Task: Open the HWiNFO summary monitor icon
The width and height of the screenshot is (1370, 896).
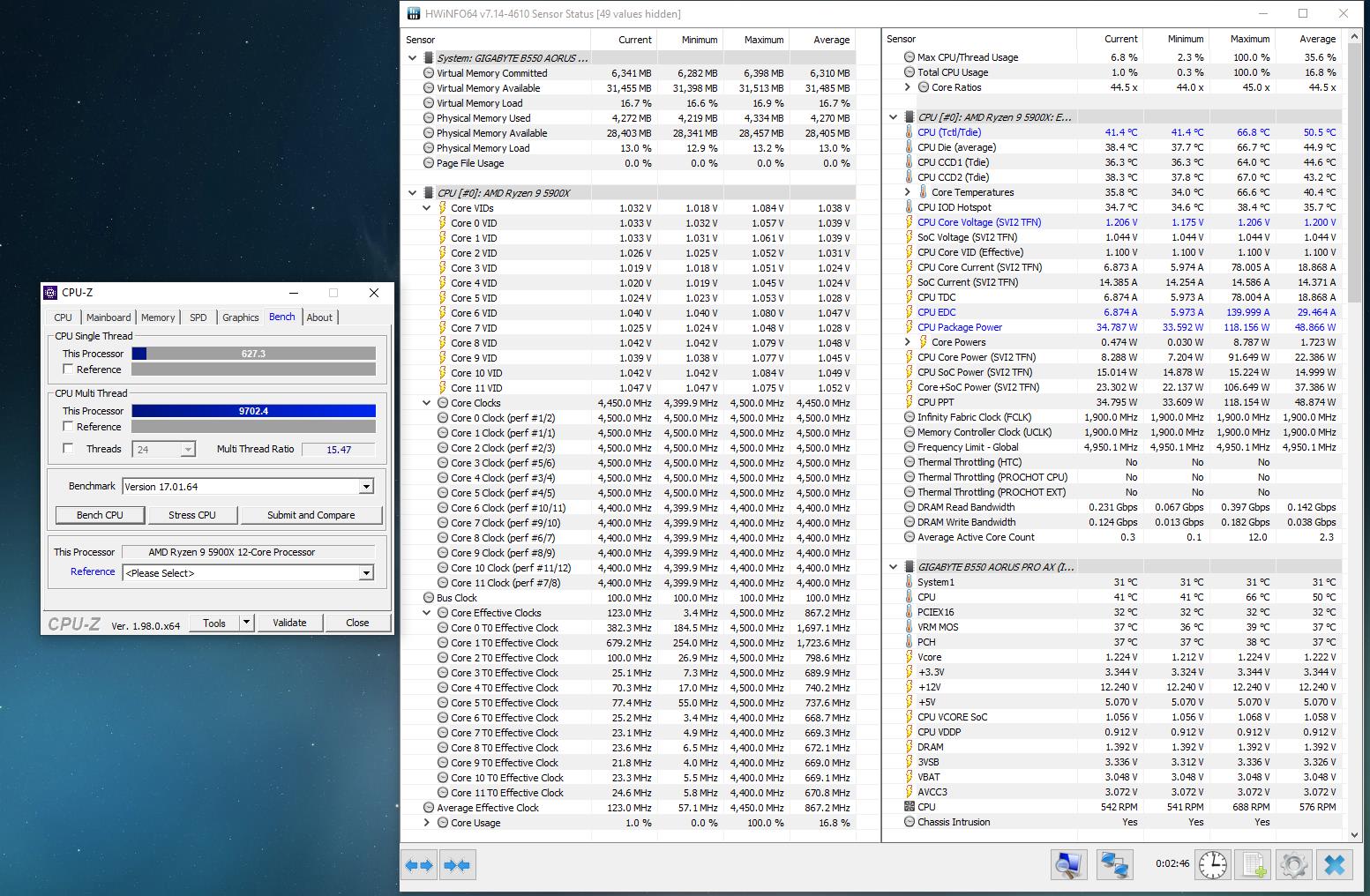Action: point(1068,865)
